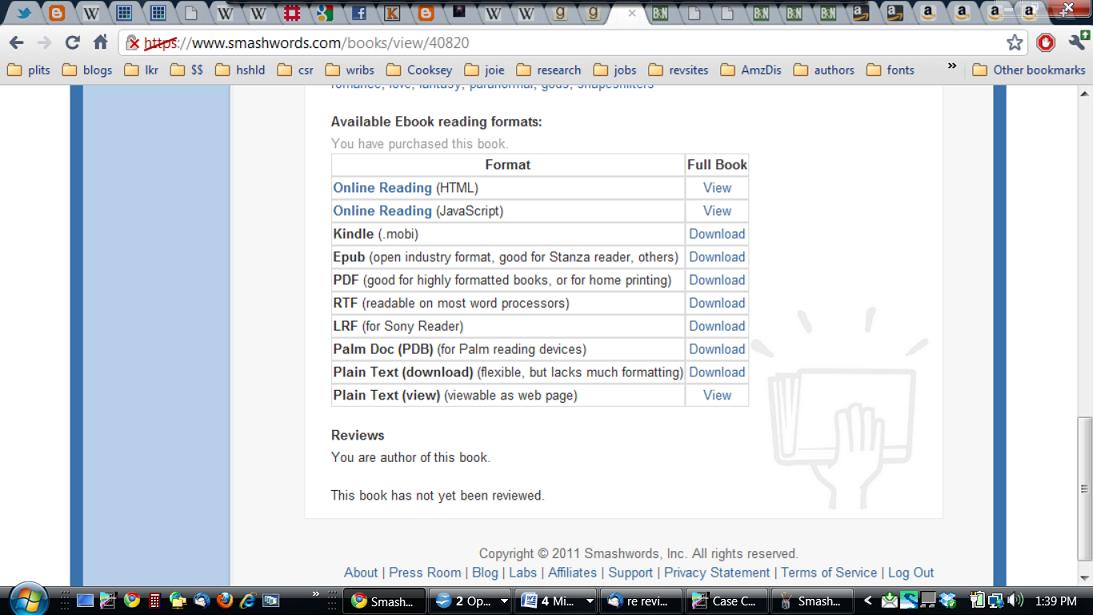Viewport: 1093px width, 615px height.
Task: Open the volume control in system tray
Action: 1015,600
